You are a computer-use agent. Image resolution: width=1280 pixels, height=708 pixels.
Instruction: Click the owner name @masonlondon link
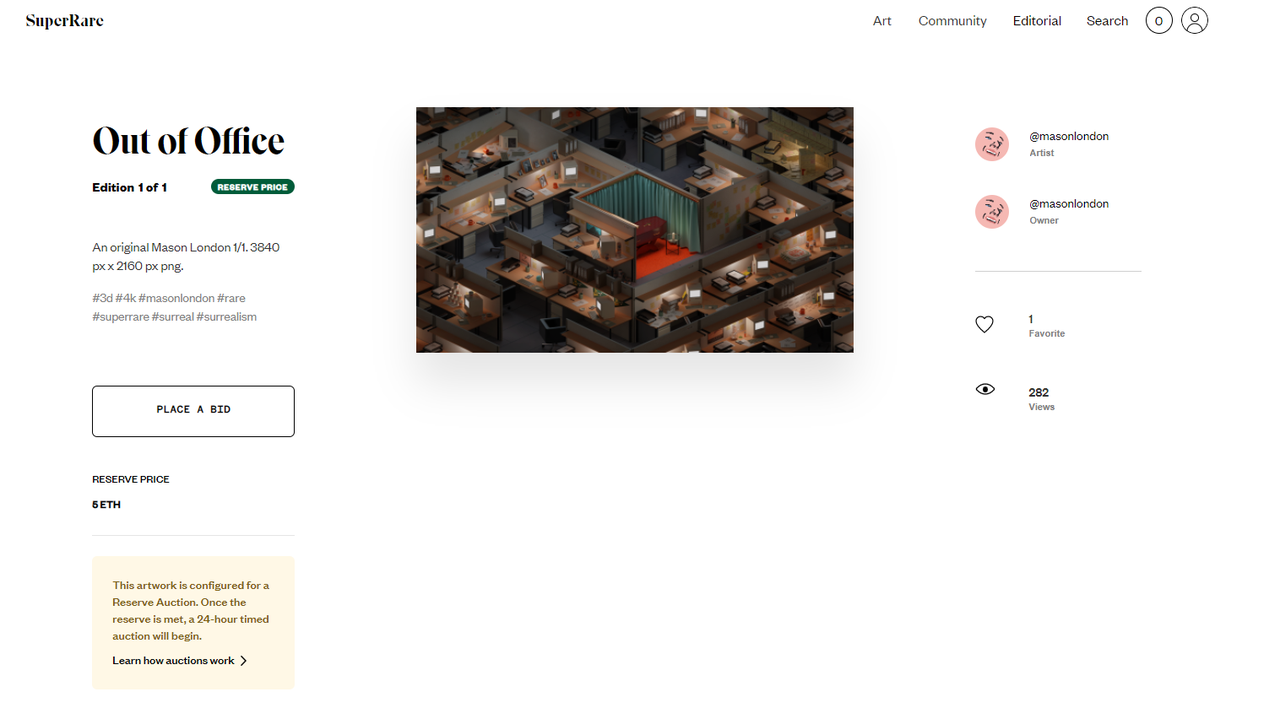(1069, 204)
